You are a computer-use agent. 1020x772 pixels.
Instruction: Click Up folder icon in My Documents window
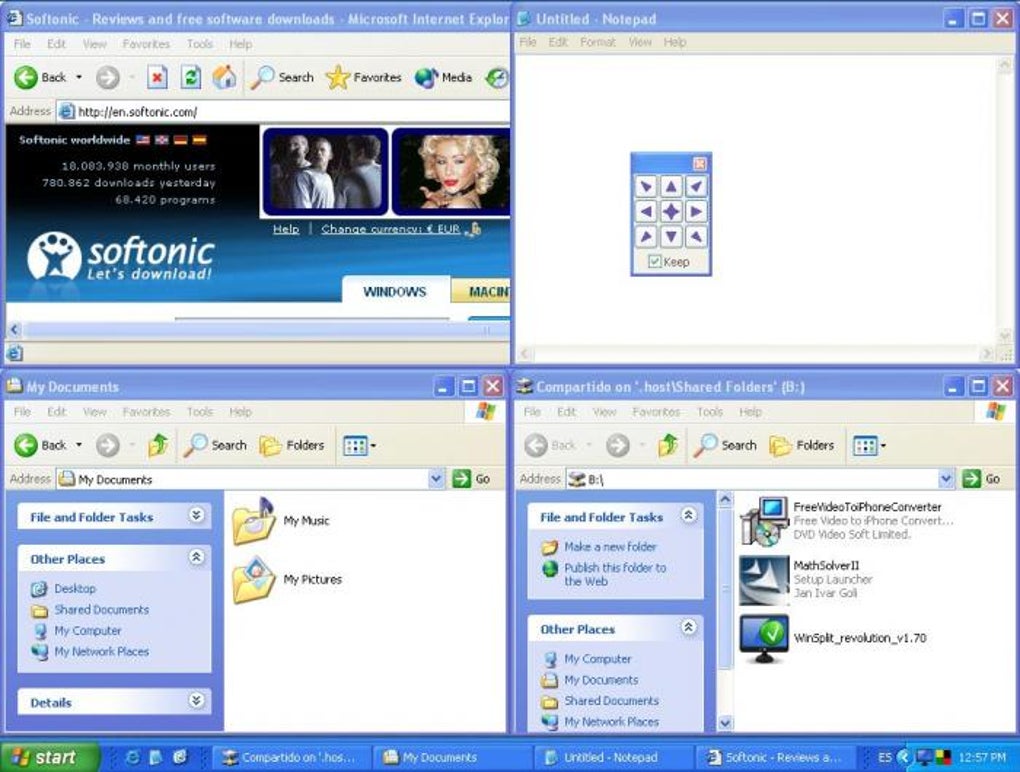158,446
